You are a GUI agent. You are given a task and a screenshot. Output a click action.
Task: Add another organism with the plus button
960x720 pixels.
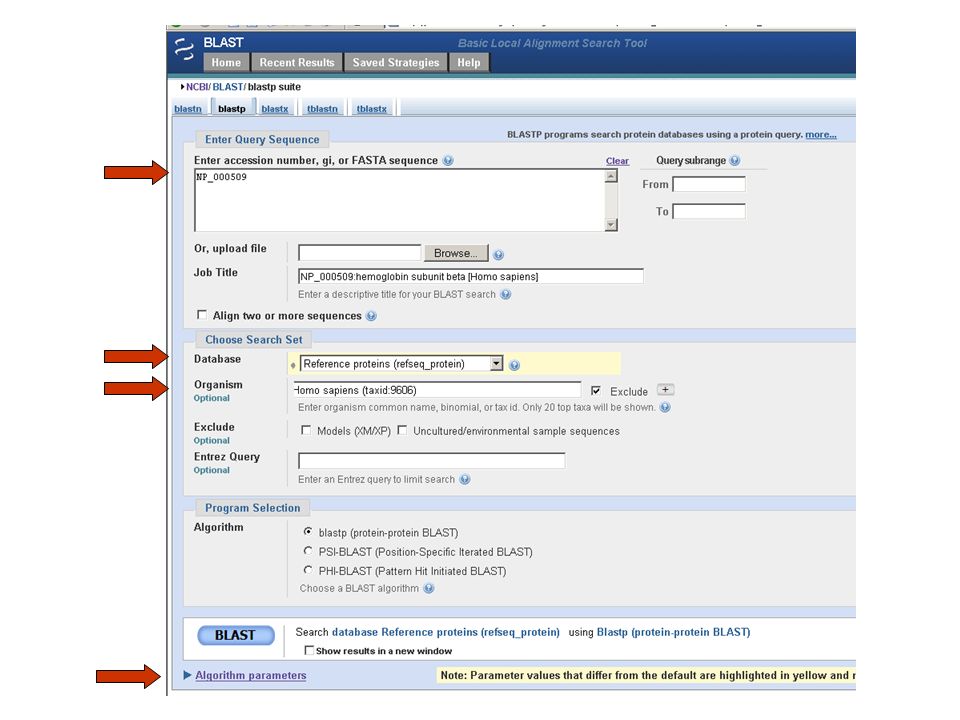(666, 390)
